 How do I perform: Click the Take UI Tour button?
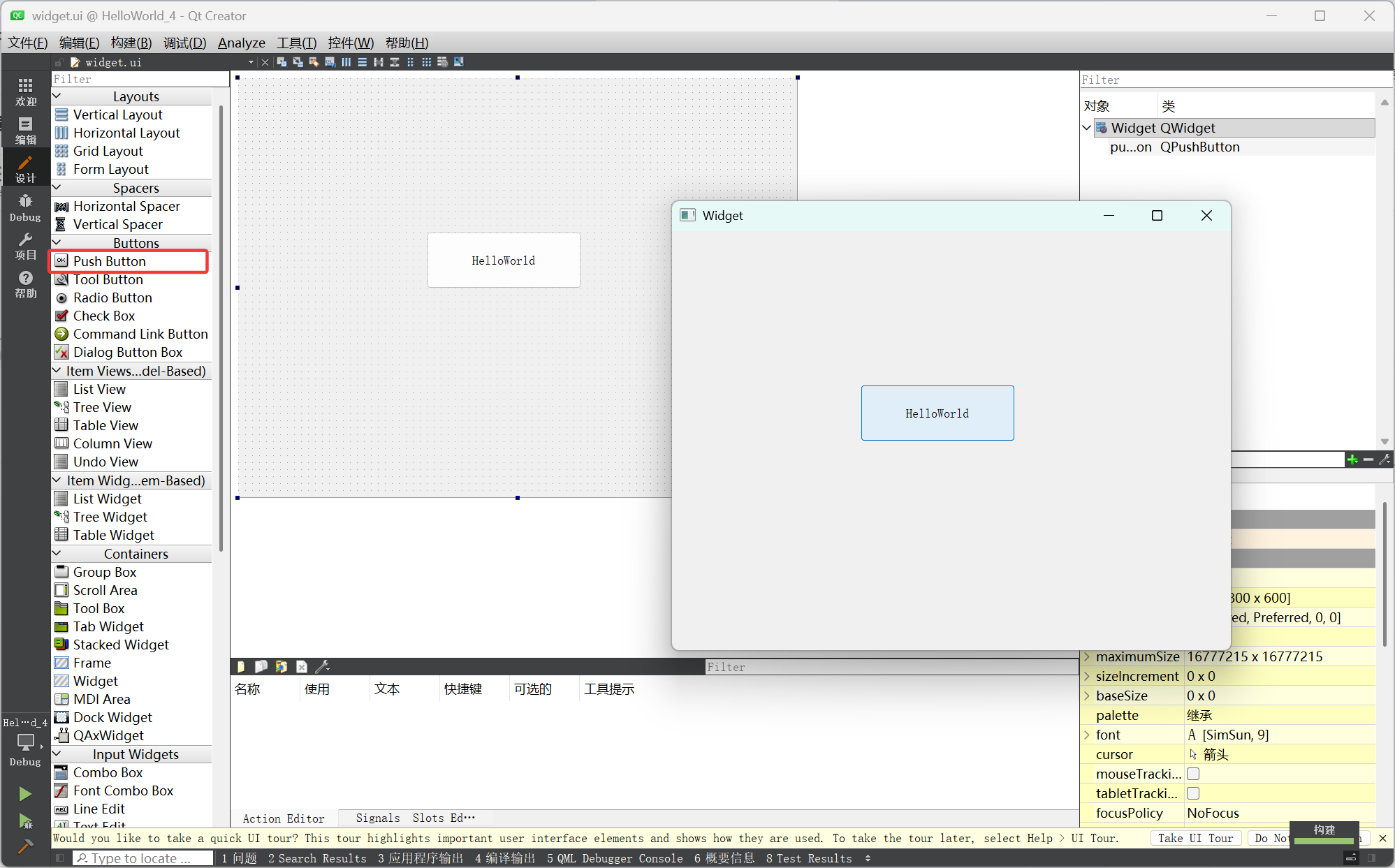point(1195,838)
